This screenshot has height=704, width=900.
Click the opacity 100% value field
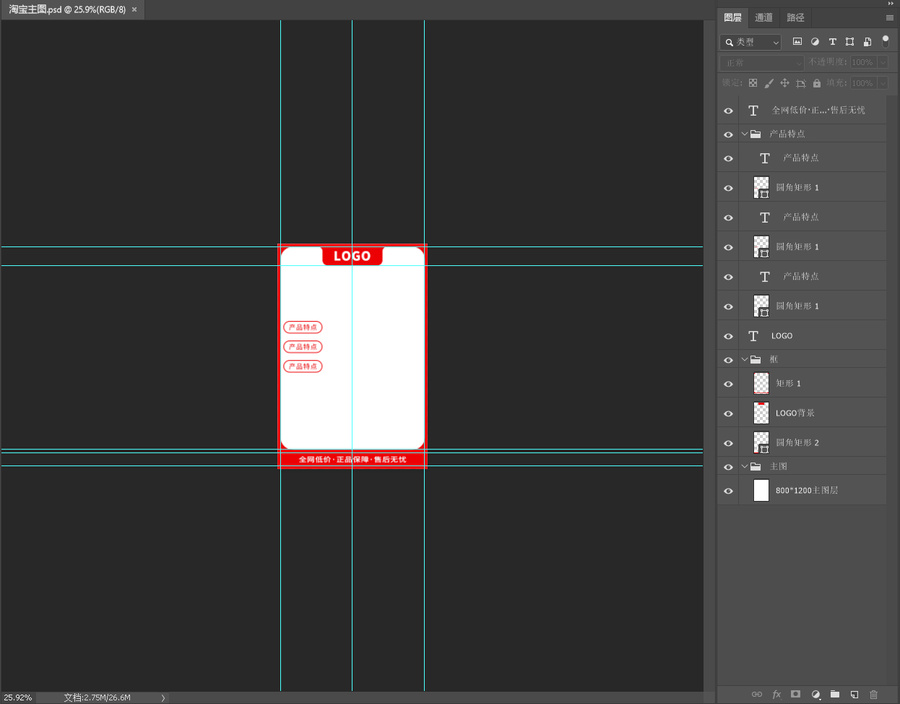pos(863,62)
